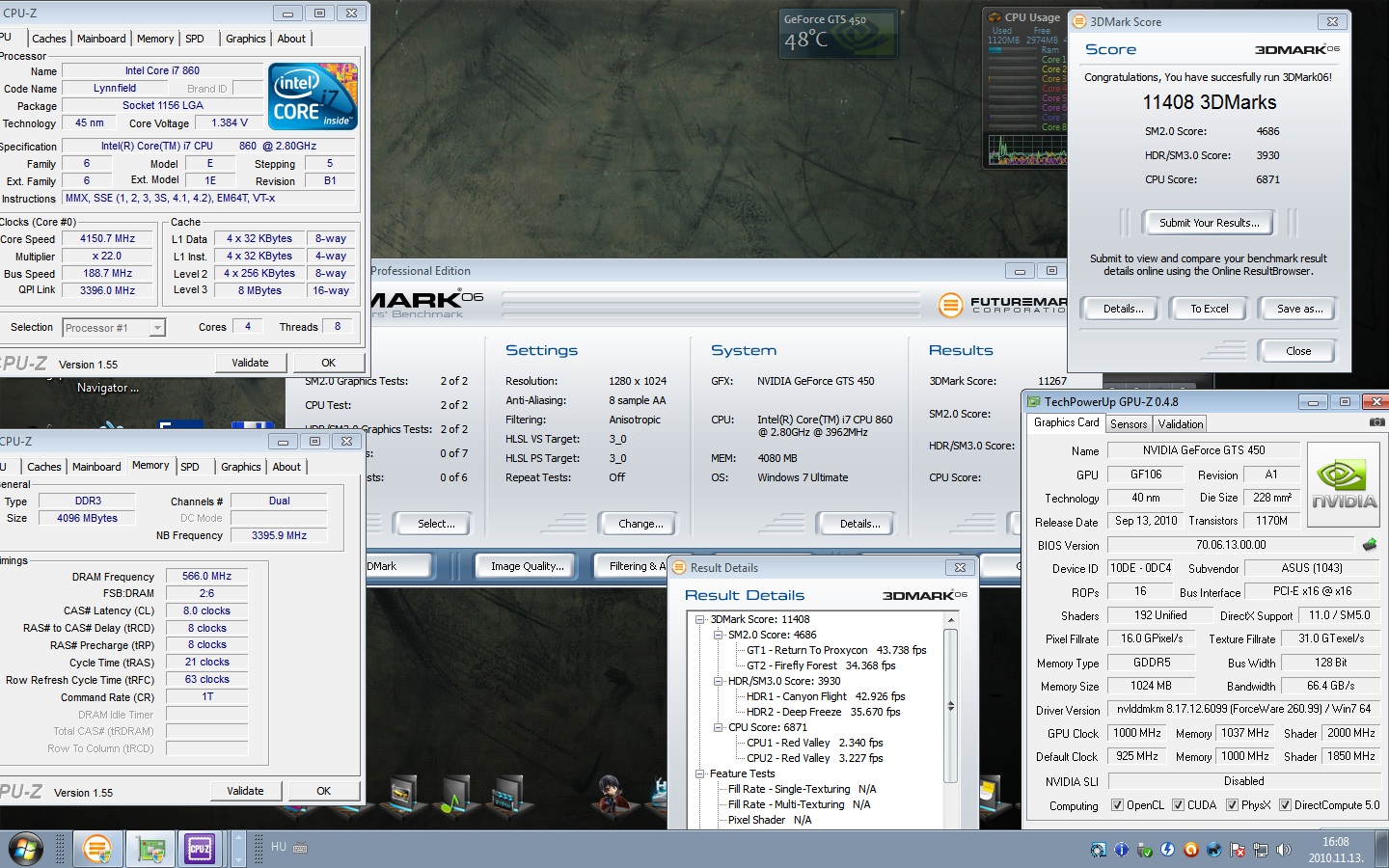Click the Close button in the 3DMark Score dialog
This screenshot has height=868, width=1389.
[1298, 351]
